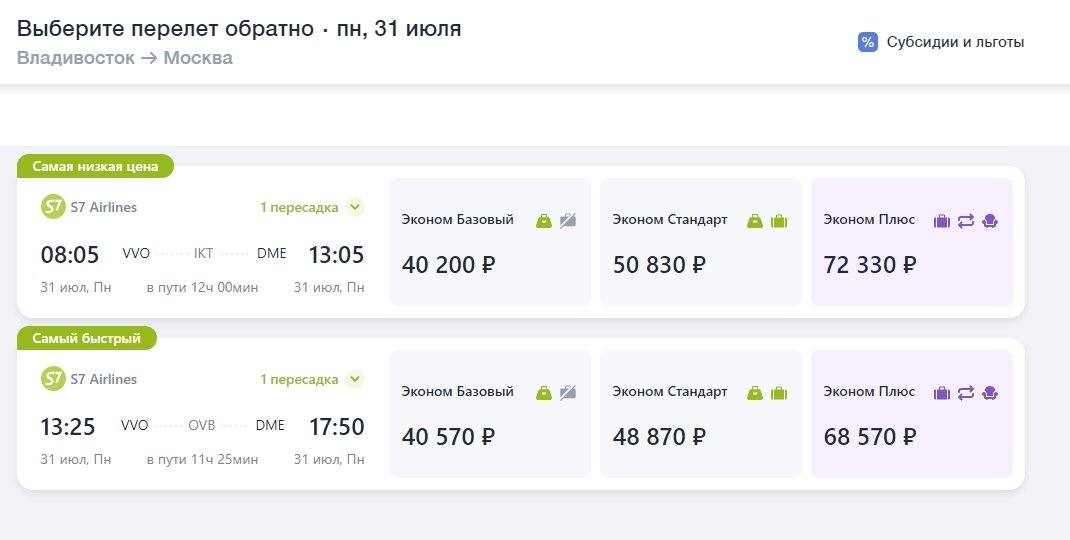Select Эконом Базовый for 40 200 ₽
This screenshot has height=540, width=1070.
[x=489, y=242]
